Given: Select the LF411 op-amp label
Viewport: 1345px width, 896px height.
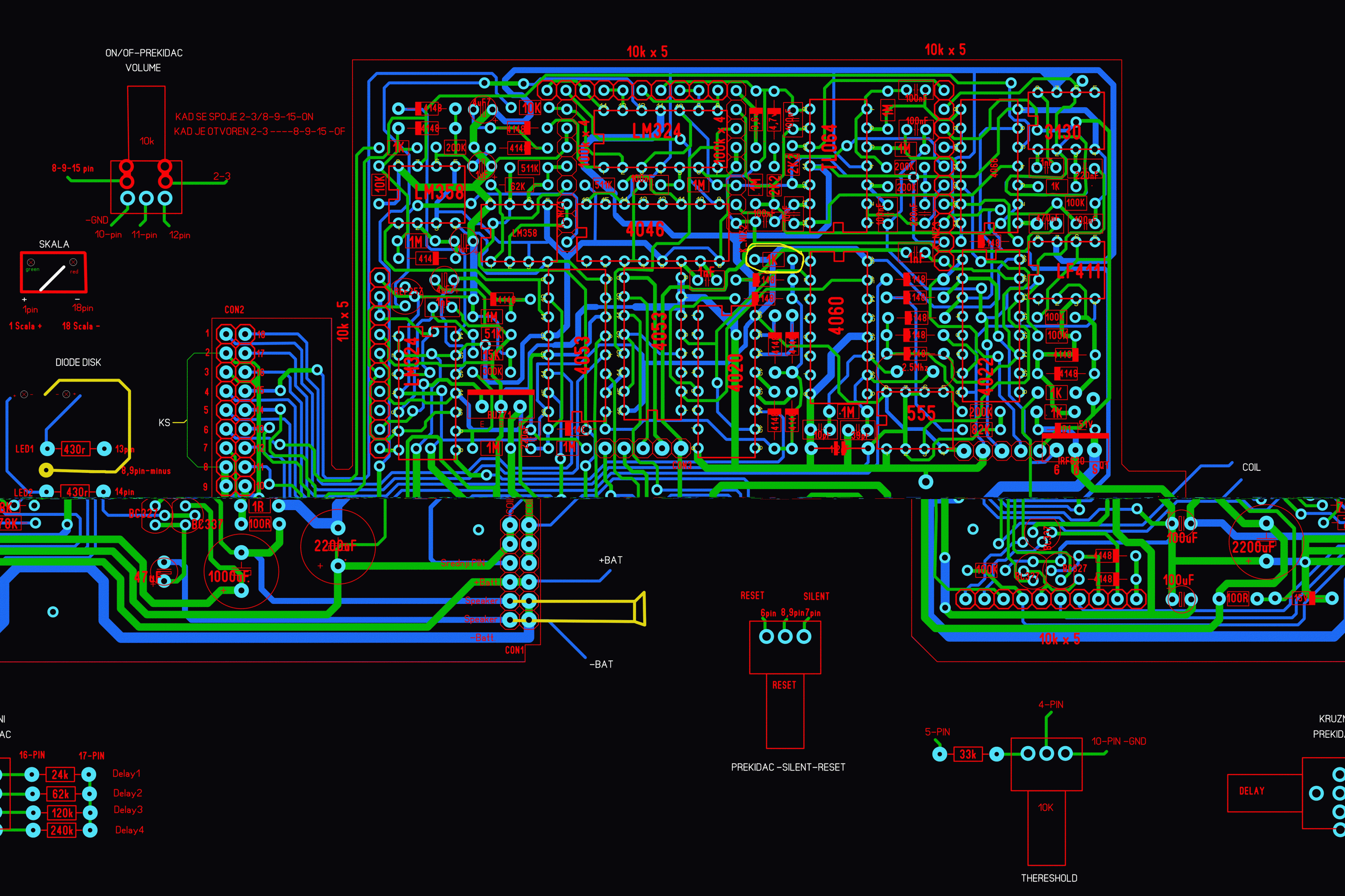Looking at the screenshot, I should [1078, 271].
